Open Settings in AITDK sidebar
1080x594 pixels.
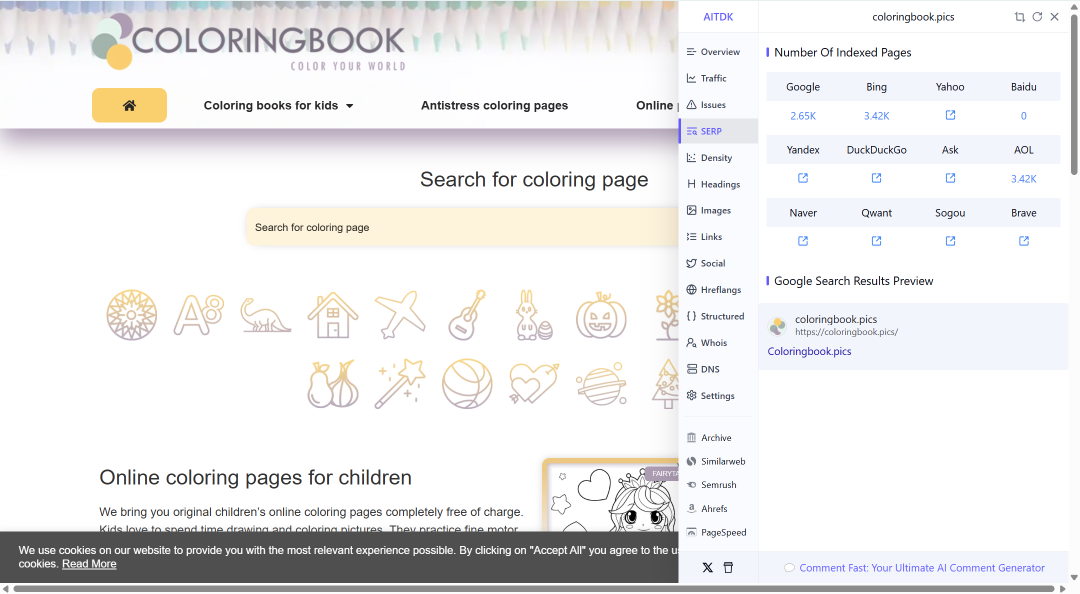click(x=718, y=396)
